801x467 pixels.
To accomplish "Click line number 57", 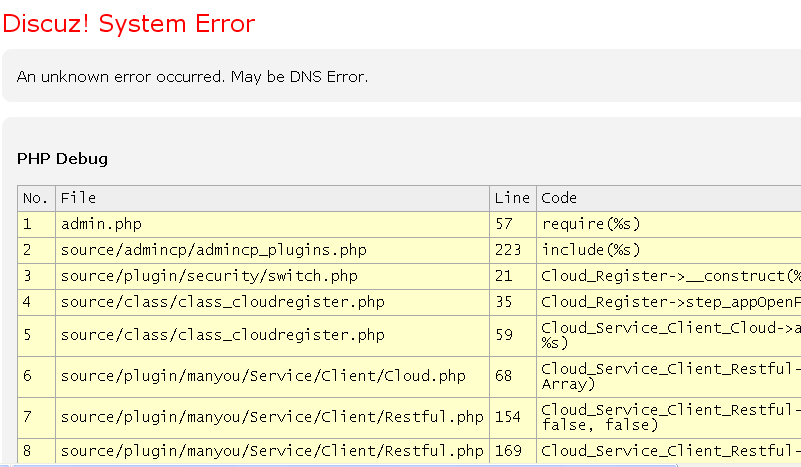I will (512, 224).
